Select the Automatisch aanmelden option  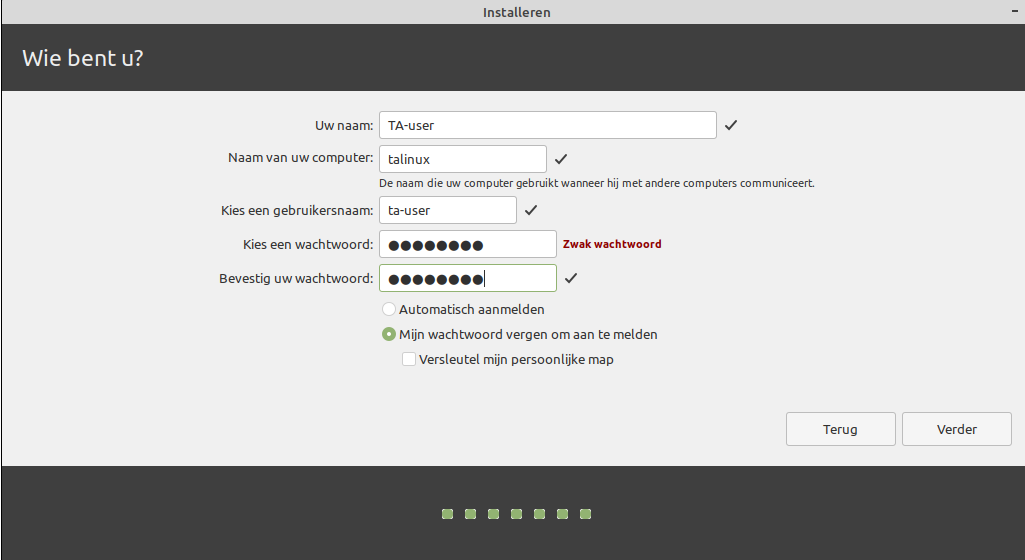tap(389, 310)
